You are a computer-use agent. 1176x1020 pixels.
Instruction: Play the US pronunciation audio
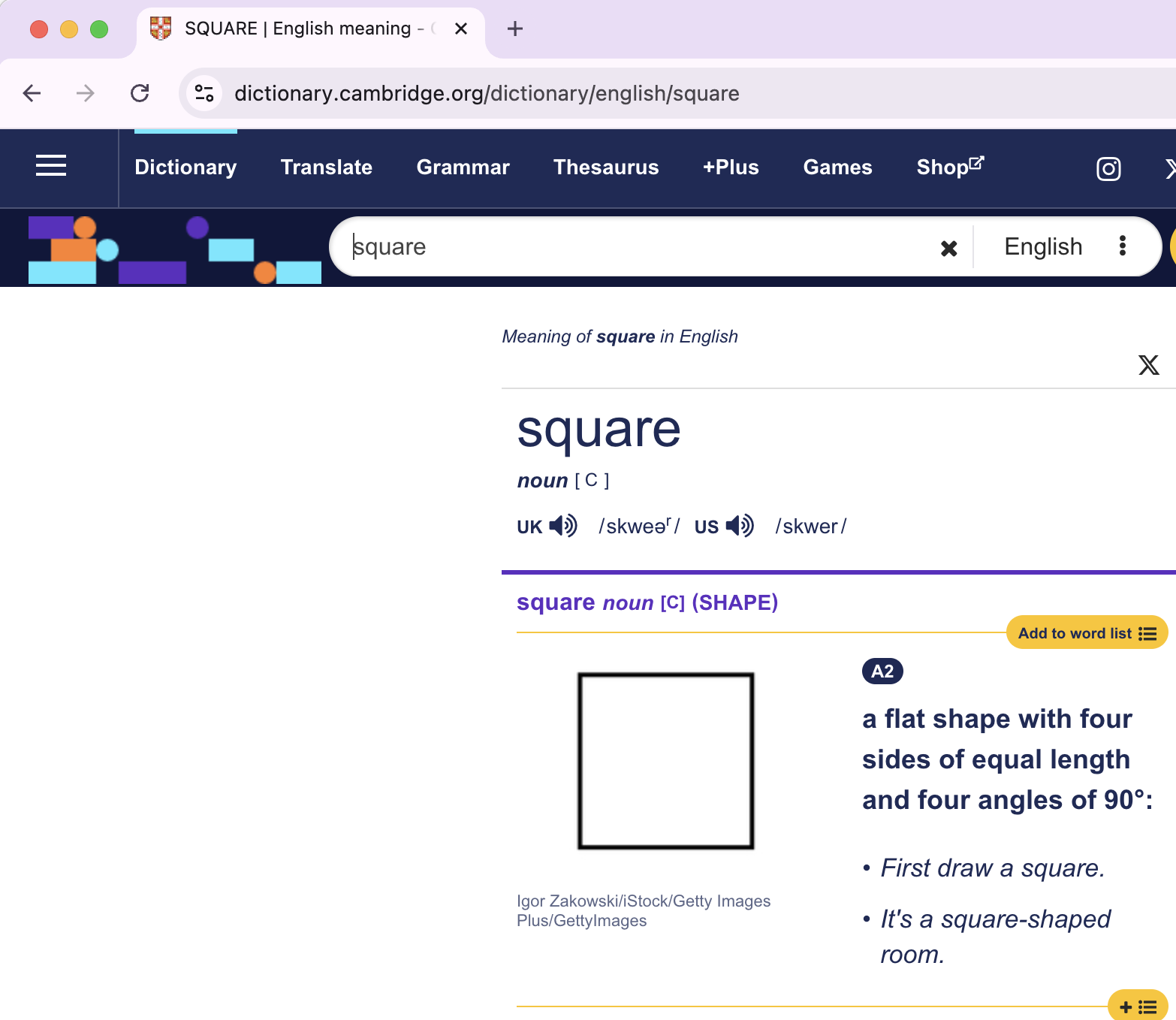(x=740, y=526)
